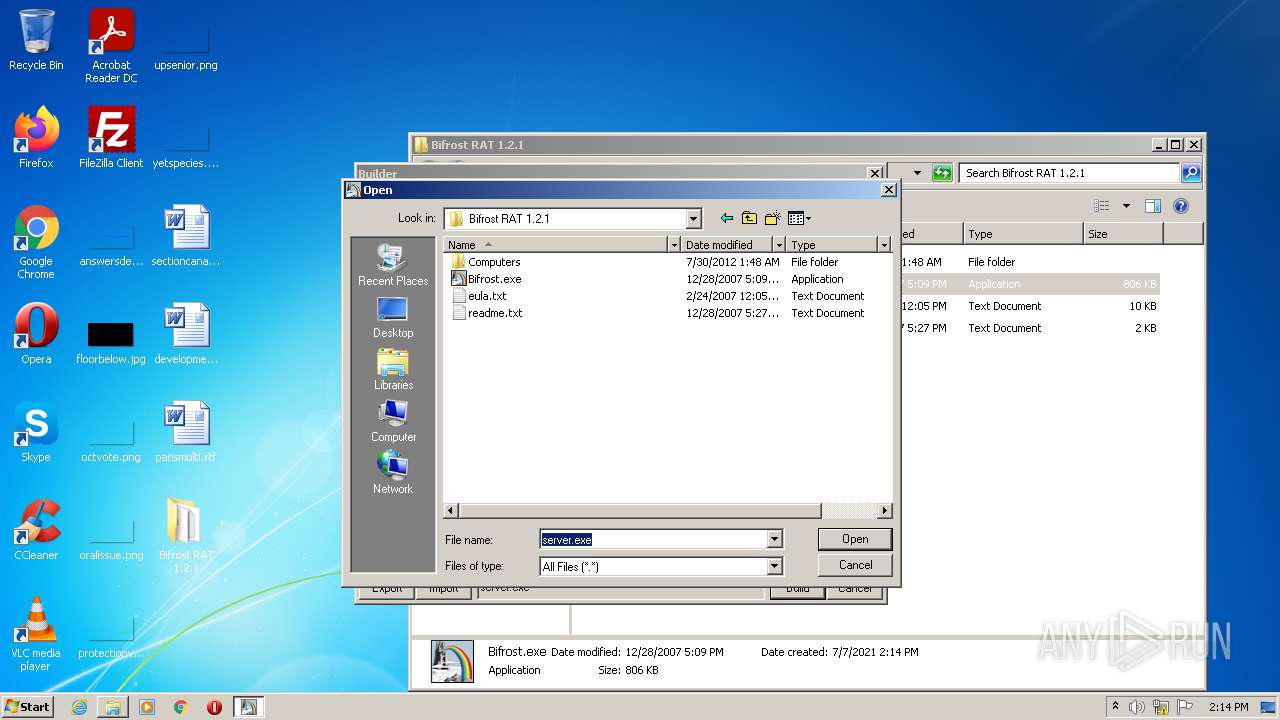Open the Opera desktop shortcut
Image resolution: width=1280 pixels, height=720 pixels.
tap(36, 333)
